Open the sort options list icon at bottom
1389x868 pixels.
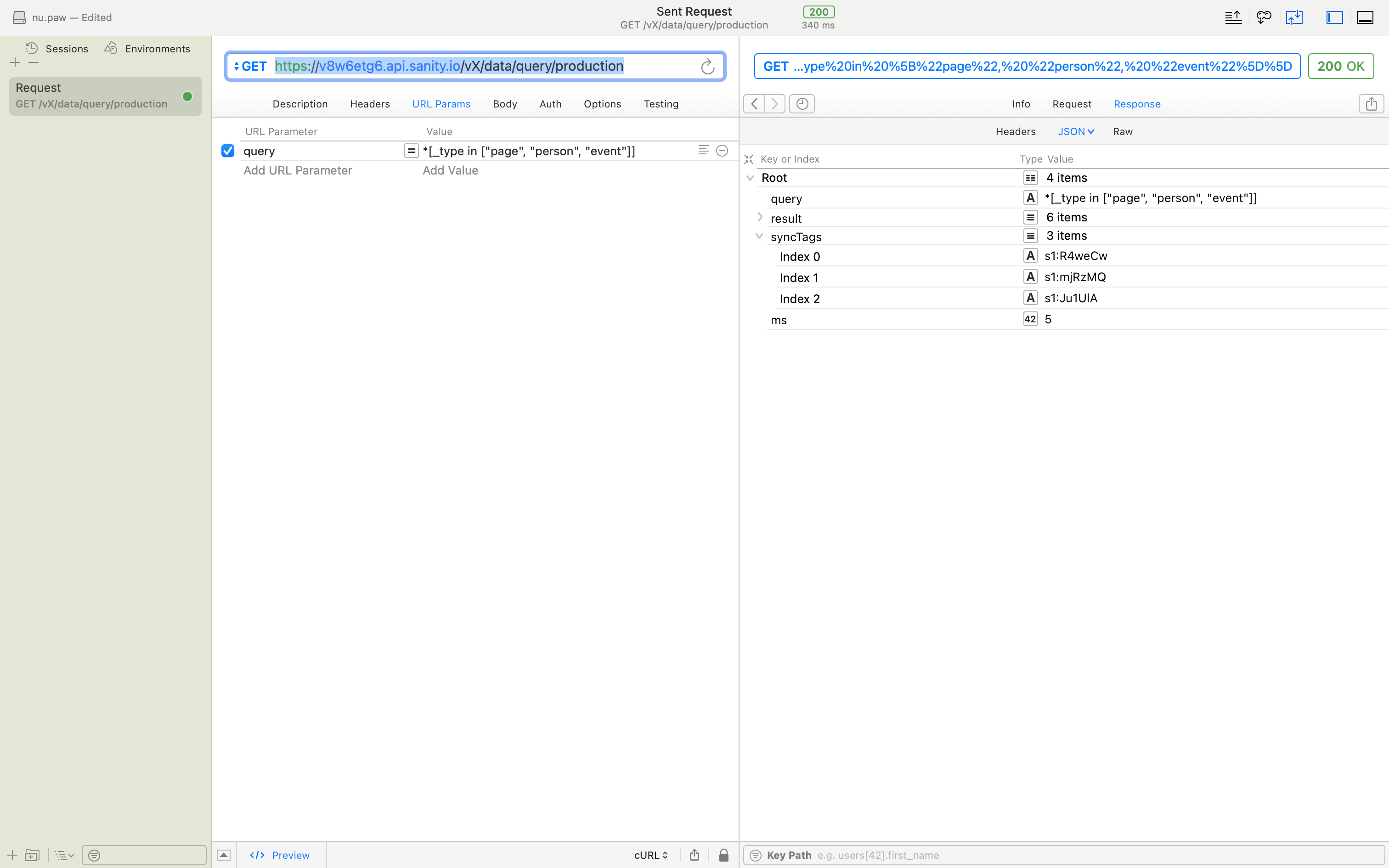65,855
